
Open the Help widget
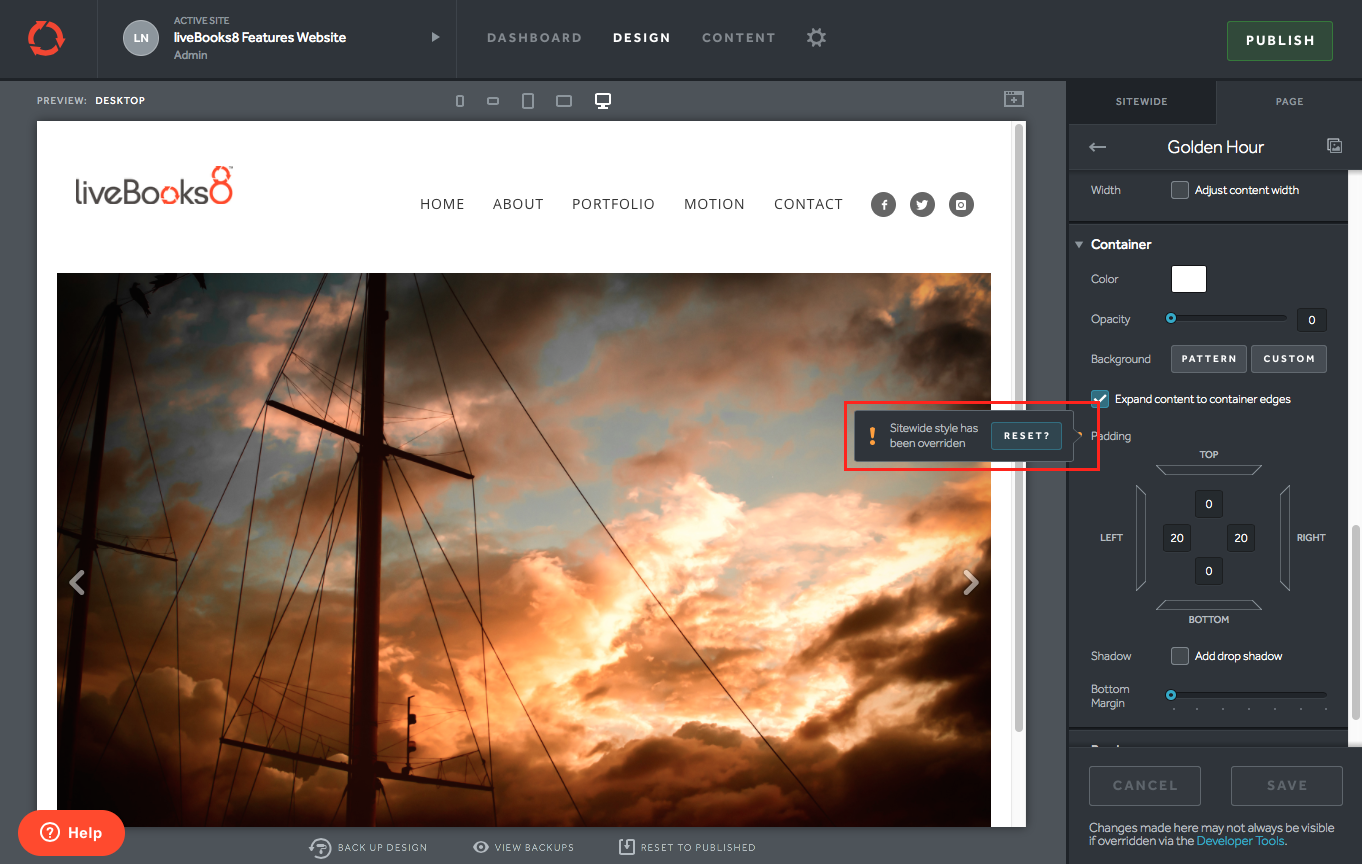coord(71,832)
